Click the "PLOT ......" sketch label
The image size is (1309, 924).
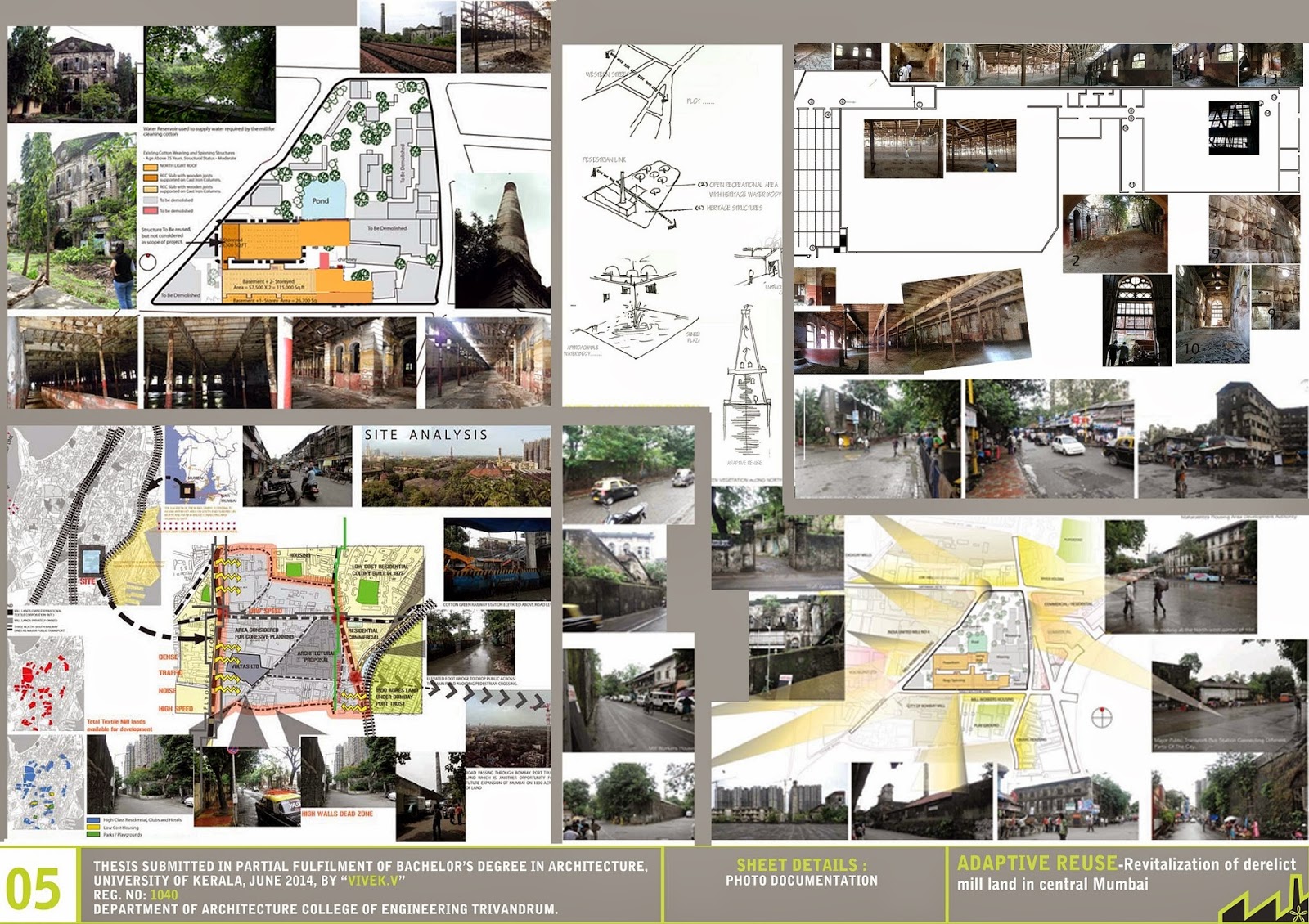coord(700,101)
